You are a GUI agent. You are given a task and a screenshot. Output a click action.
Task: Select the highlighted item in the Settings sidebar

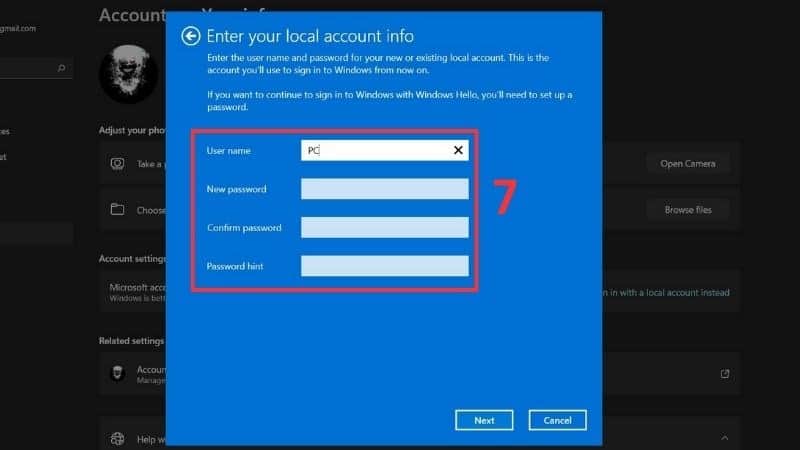[x=36, y=234]
